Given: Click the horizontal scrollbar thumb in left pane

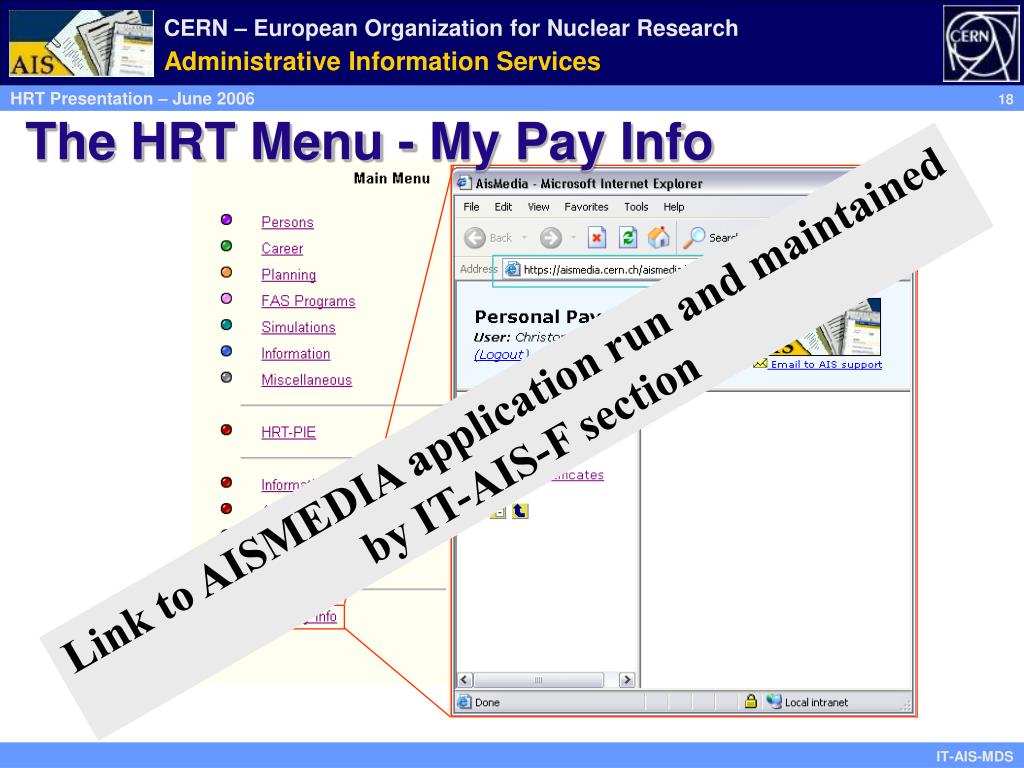Looking at the screenshot, I should point(538,680).
